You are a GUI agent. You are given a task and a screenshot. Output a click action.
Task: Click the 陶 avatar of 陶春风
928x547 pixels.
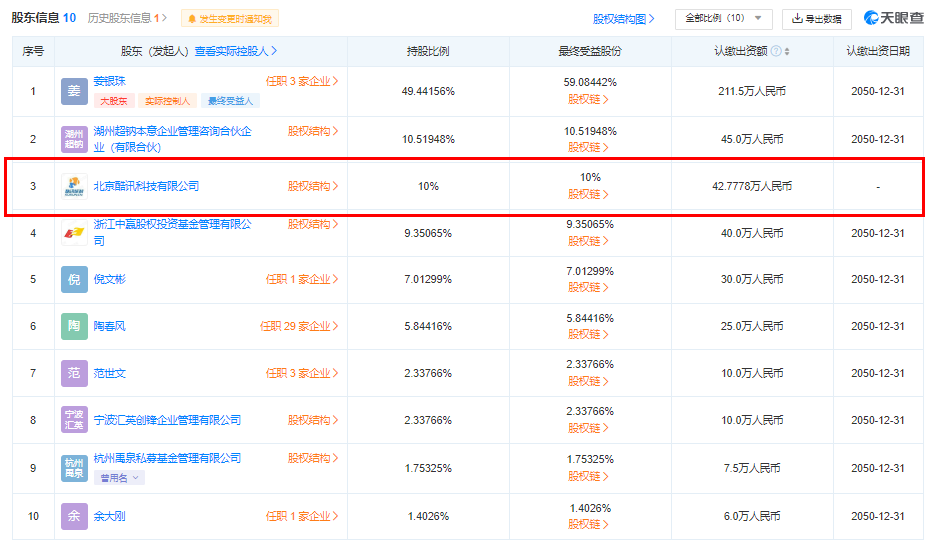tap(74, 326)
